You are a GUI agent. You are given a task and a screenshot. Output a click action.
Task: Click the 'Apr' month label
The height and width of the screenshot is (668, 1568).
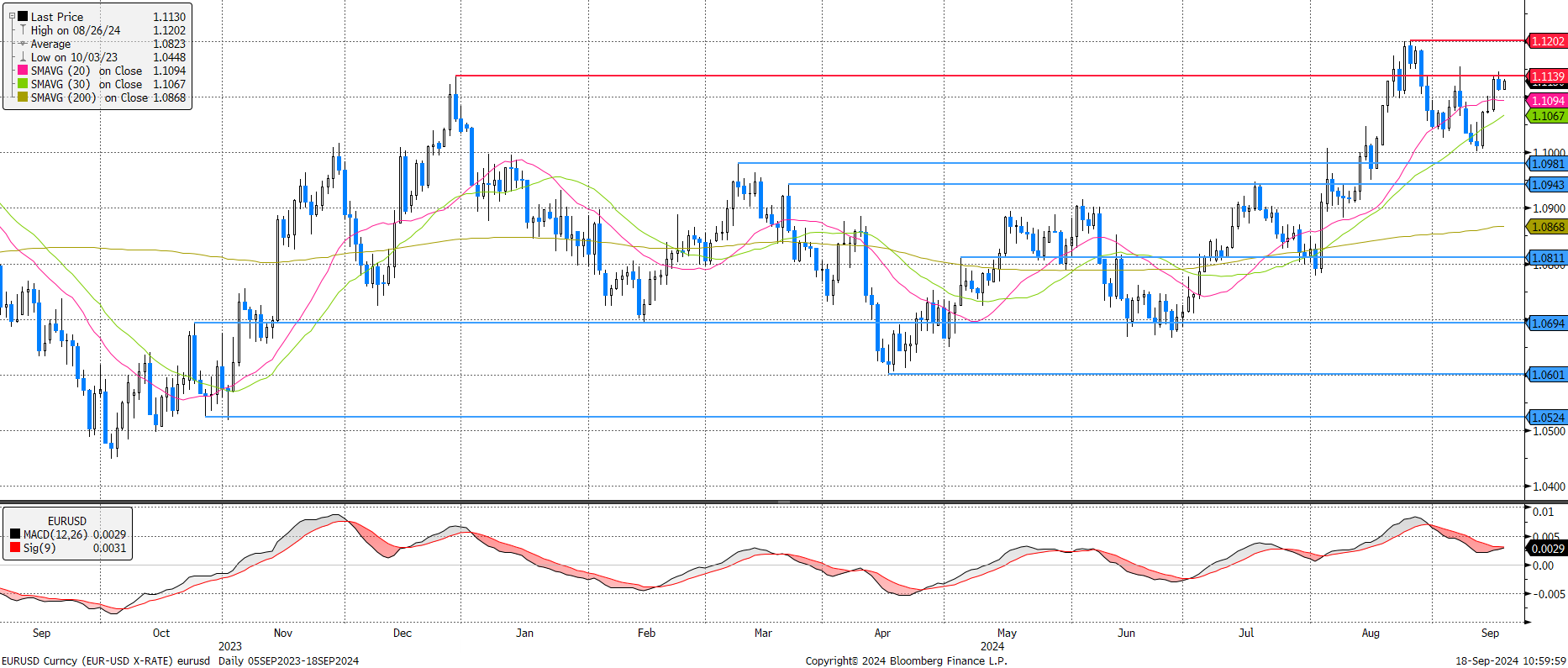[x=882, y=633]
